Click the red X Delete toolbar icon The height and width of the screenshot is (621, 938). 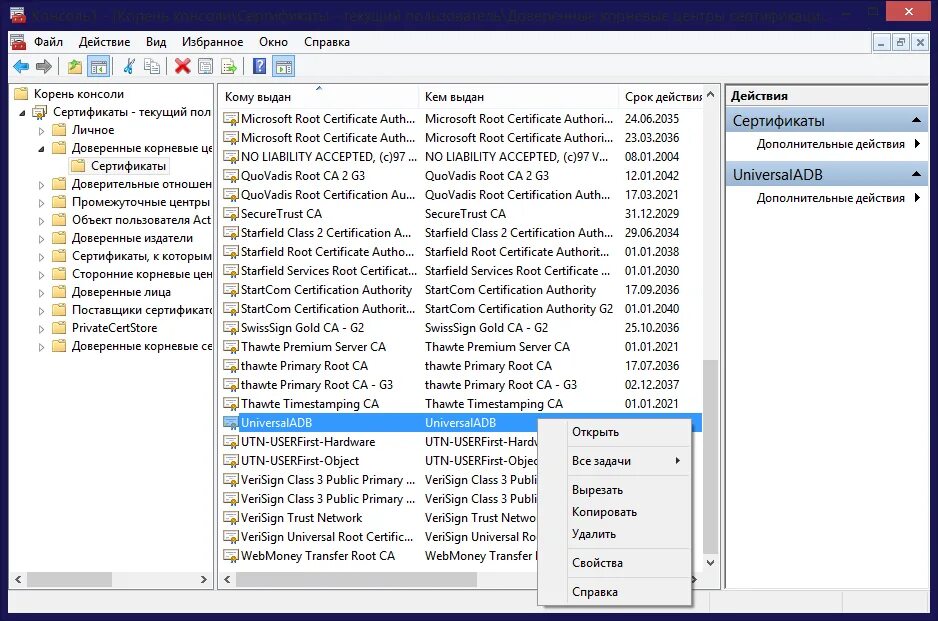click(182, 66)
